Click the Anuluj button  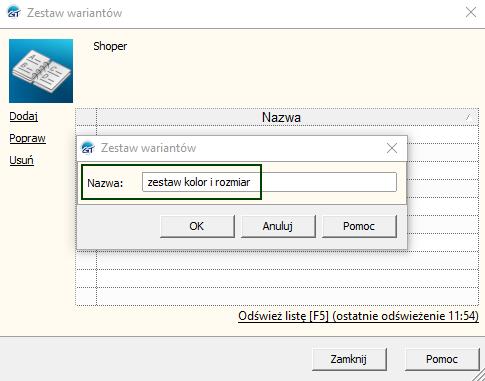tap(278, 226)
